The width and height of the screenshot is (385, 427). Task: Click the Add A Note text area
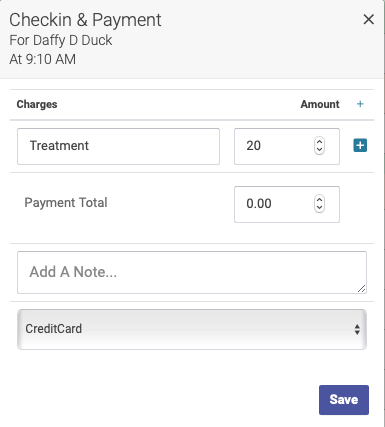(192, 272)
